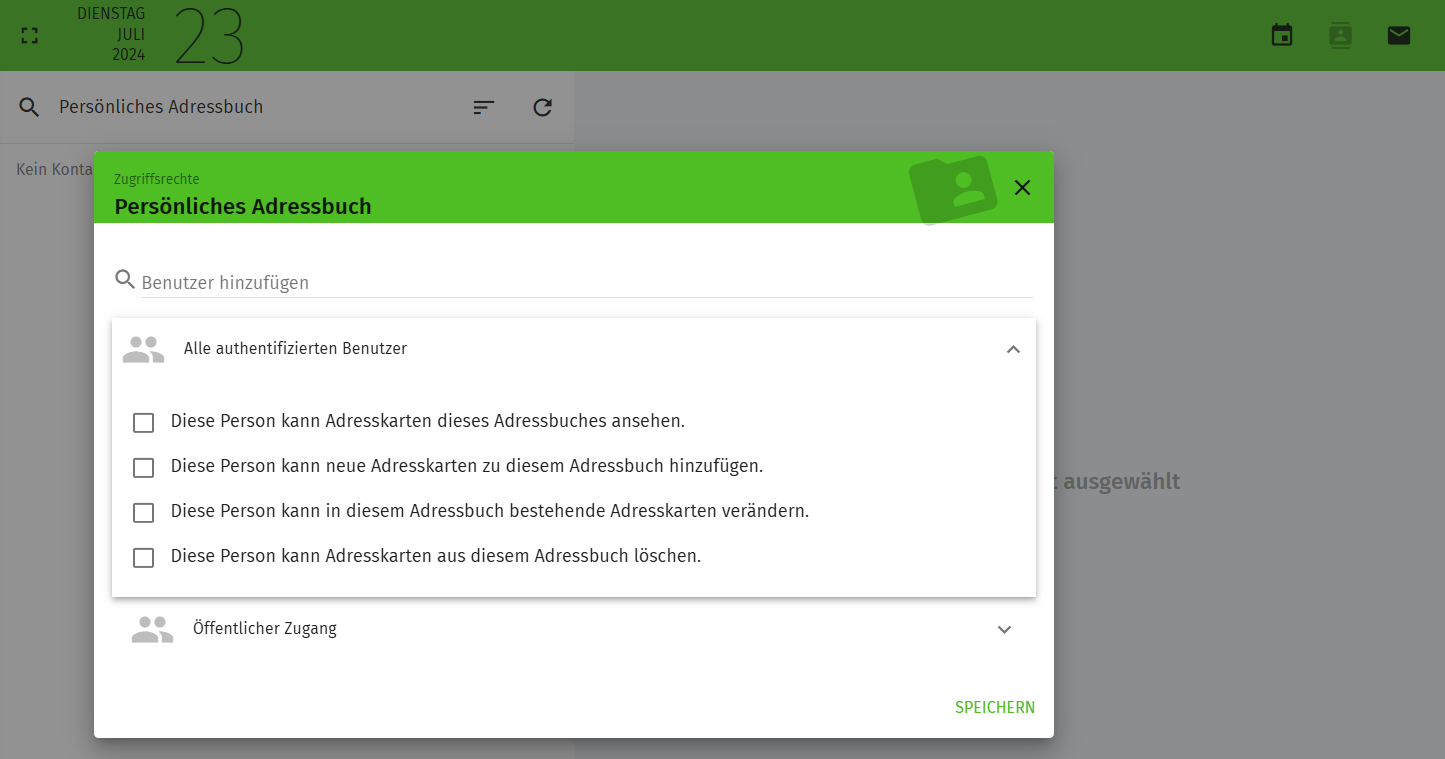Open the sort options icon
This screenshot has width=1445, height=759.
click(484, 107)
